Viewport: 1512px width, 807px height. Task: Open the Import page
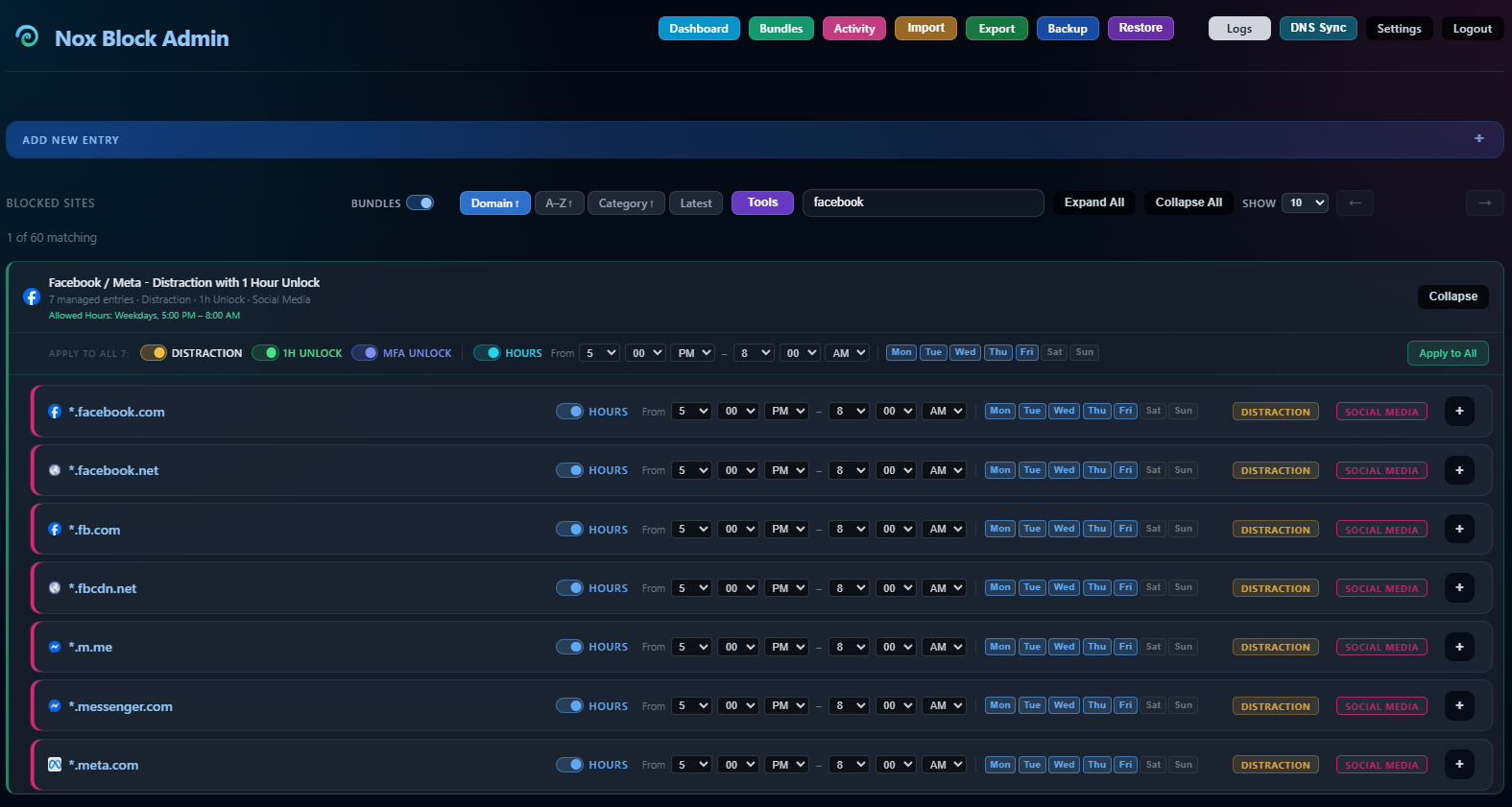point(925,28)
